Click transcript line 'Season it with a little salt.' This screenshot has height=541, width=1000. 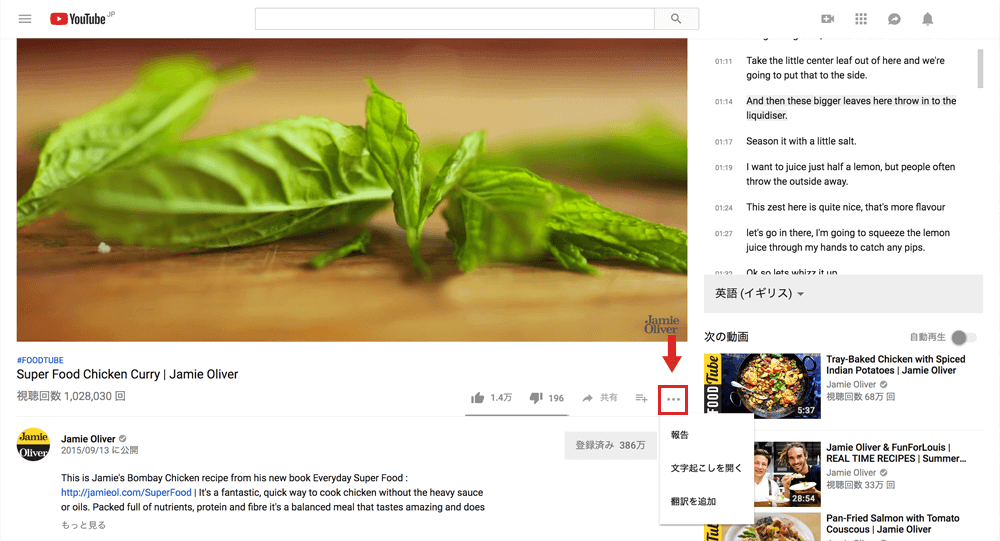pos(801,141)
